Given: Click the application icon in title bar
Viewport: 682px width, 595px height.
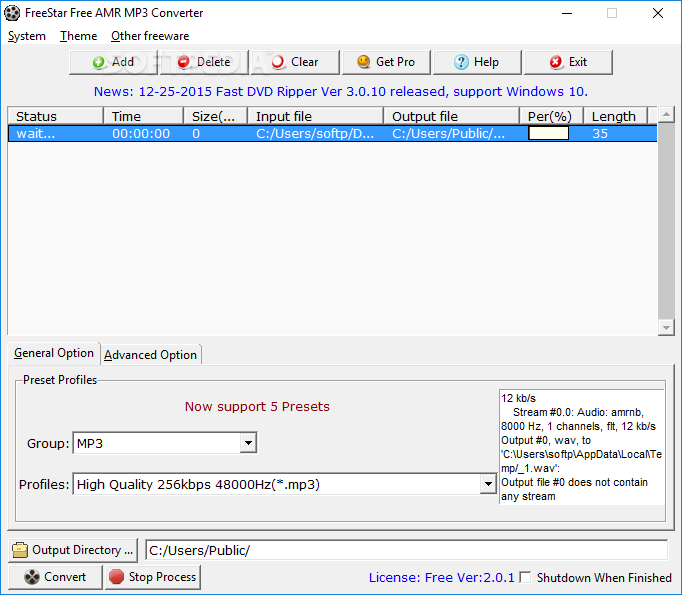Looking at the screenshot, I should point(12,13).
